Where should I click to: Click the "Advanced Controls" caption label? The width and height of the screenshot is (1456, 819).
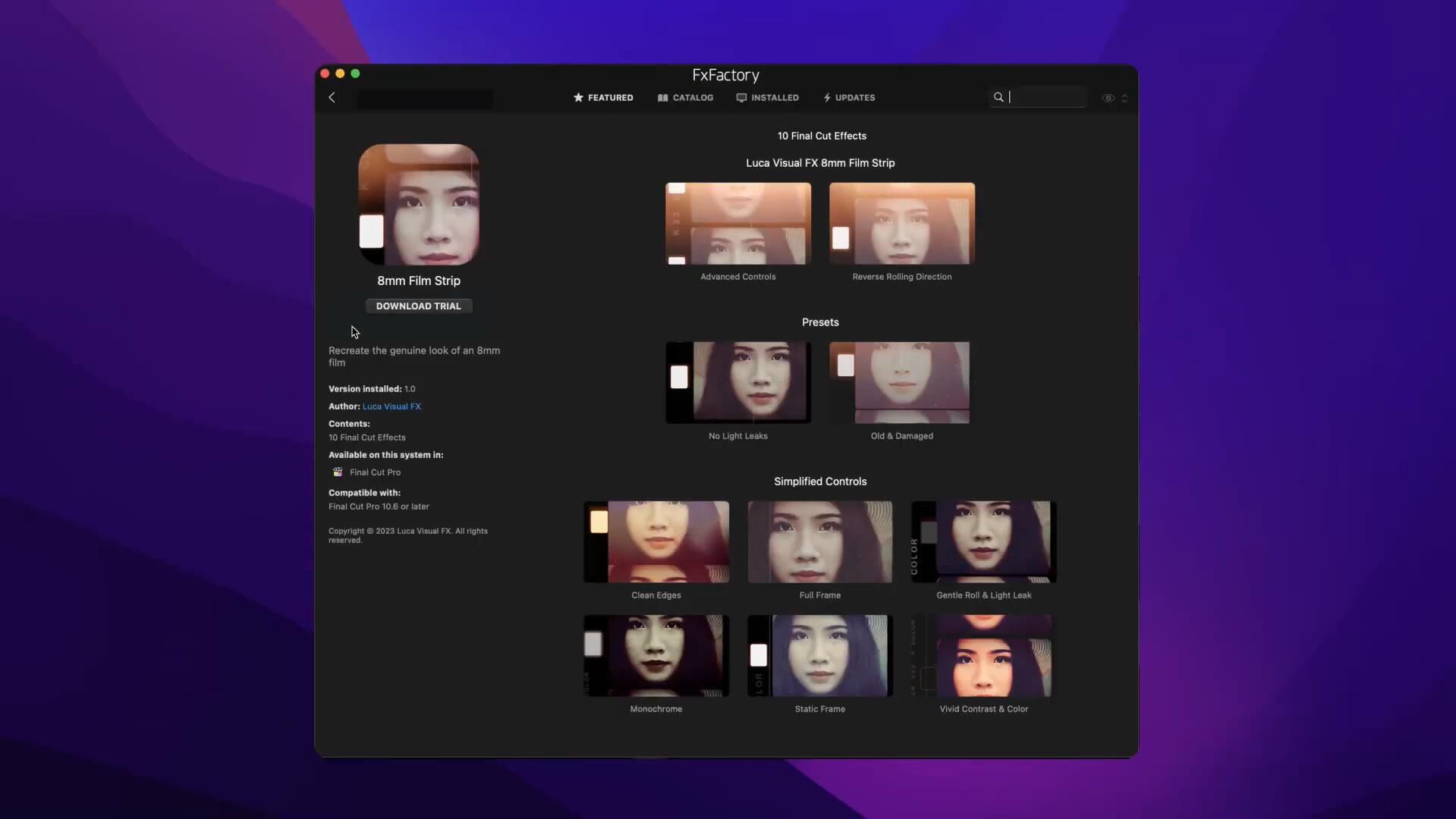(738, 277)
